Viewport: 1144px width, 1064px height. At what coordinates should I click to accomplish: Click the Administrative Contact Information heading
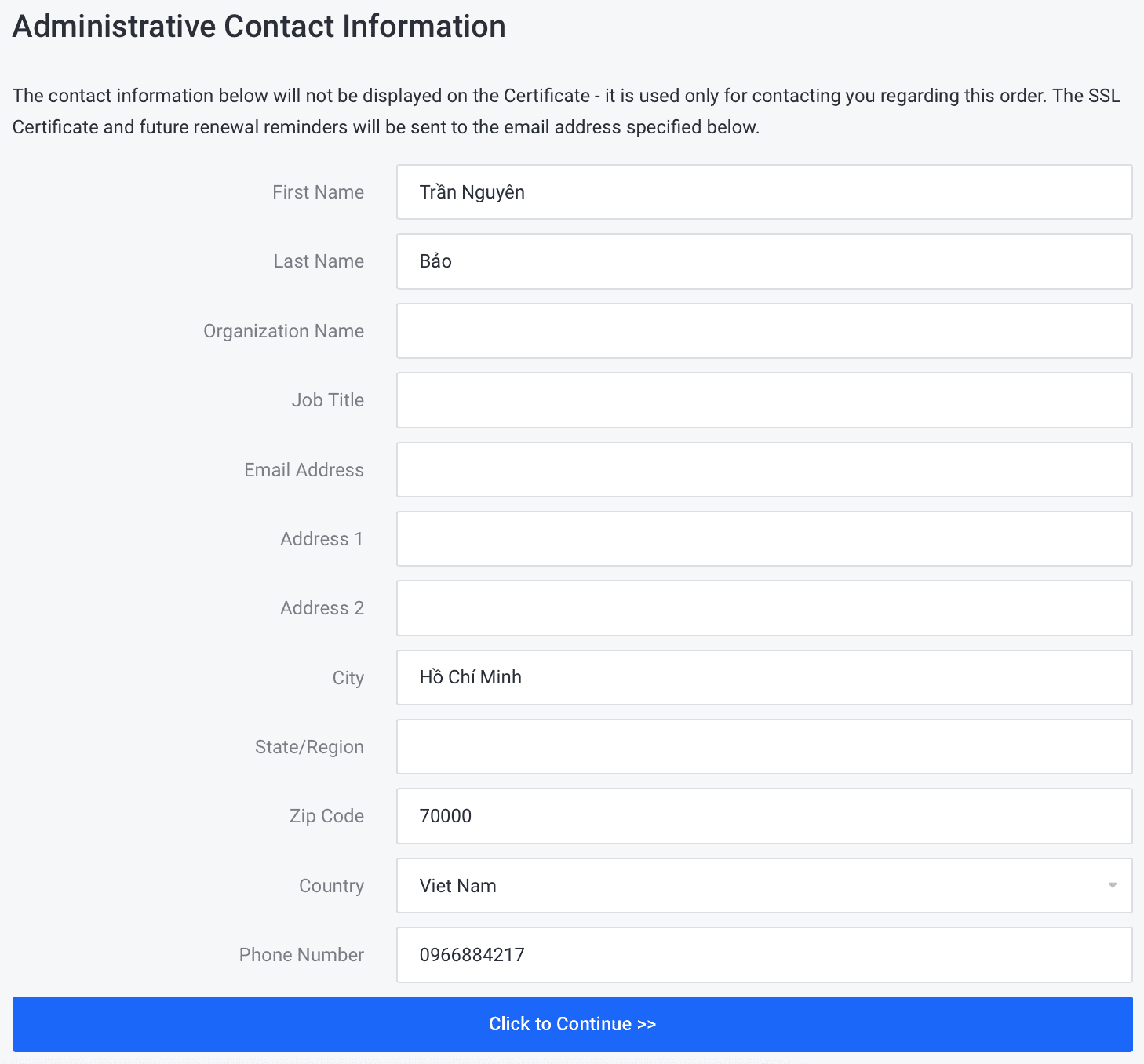259,27
